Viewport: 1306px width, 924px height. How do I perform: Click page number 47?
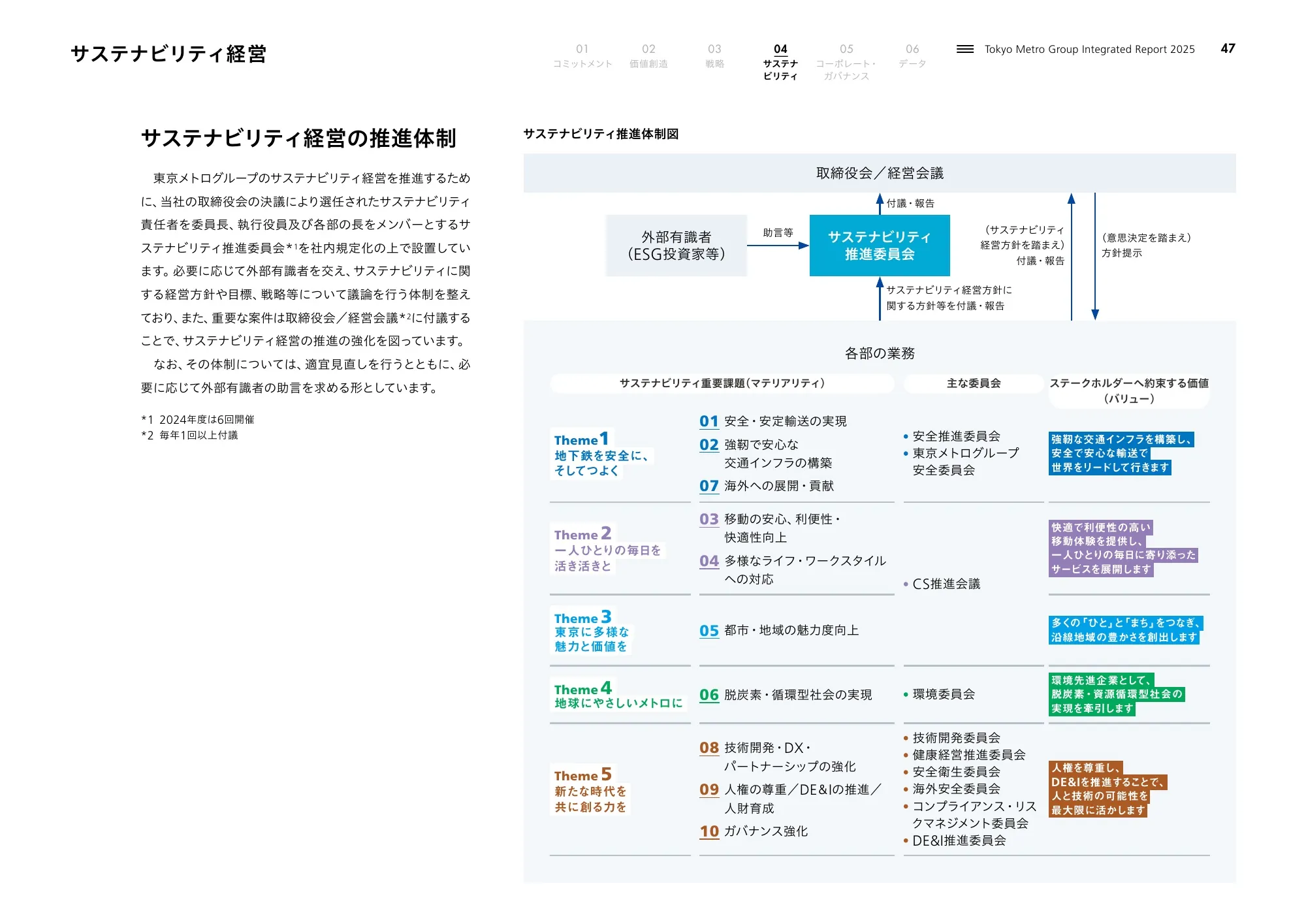[x=1228, y=48]
